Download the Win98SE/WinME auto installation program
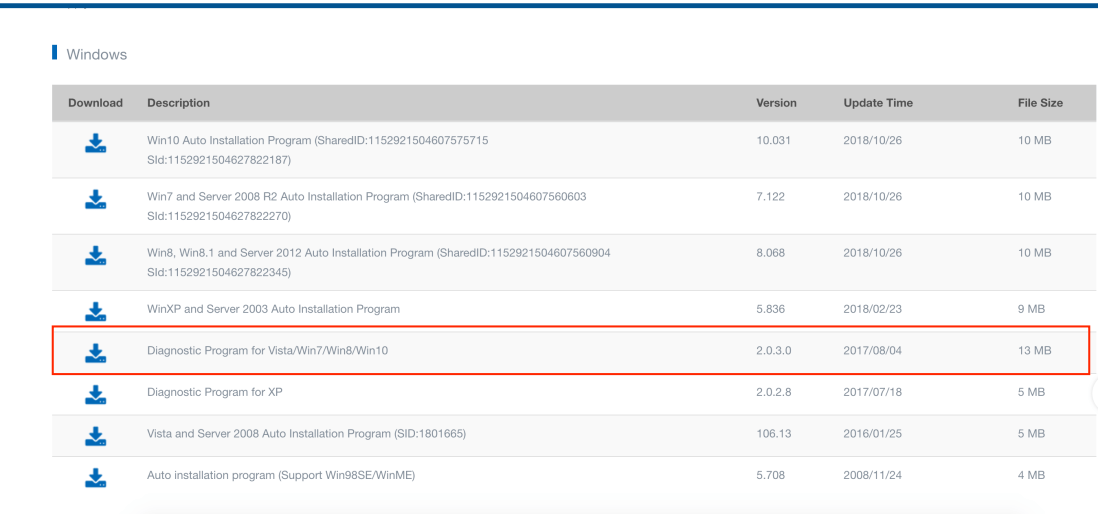Screen dimensions: 1098x514 pyautogui.click(x=95, y=476)
